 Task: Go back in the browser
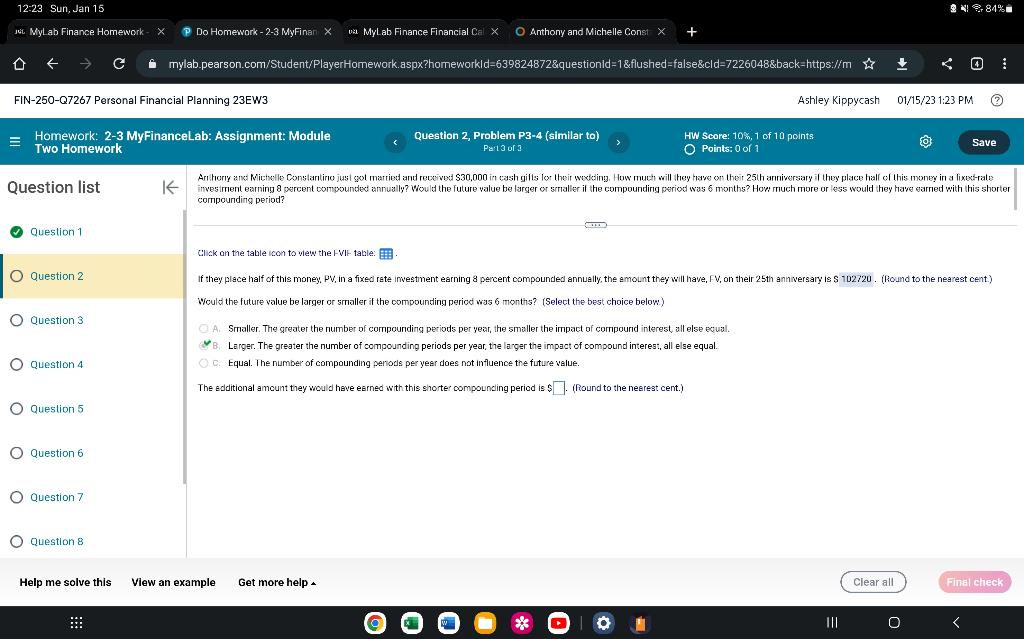(x=53, y=63)
